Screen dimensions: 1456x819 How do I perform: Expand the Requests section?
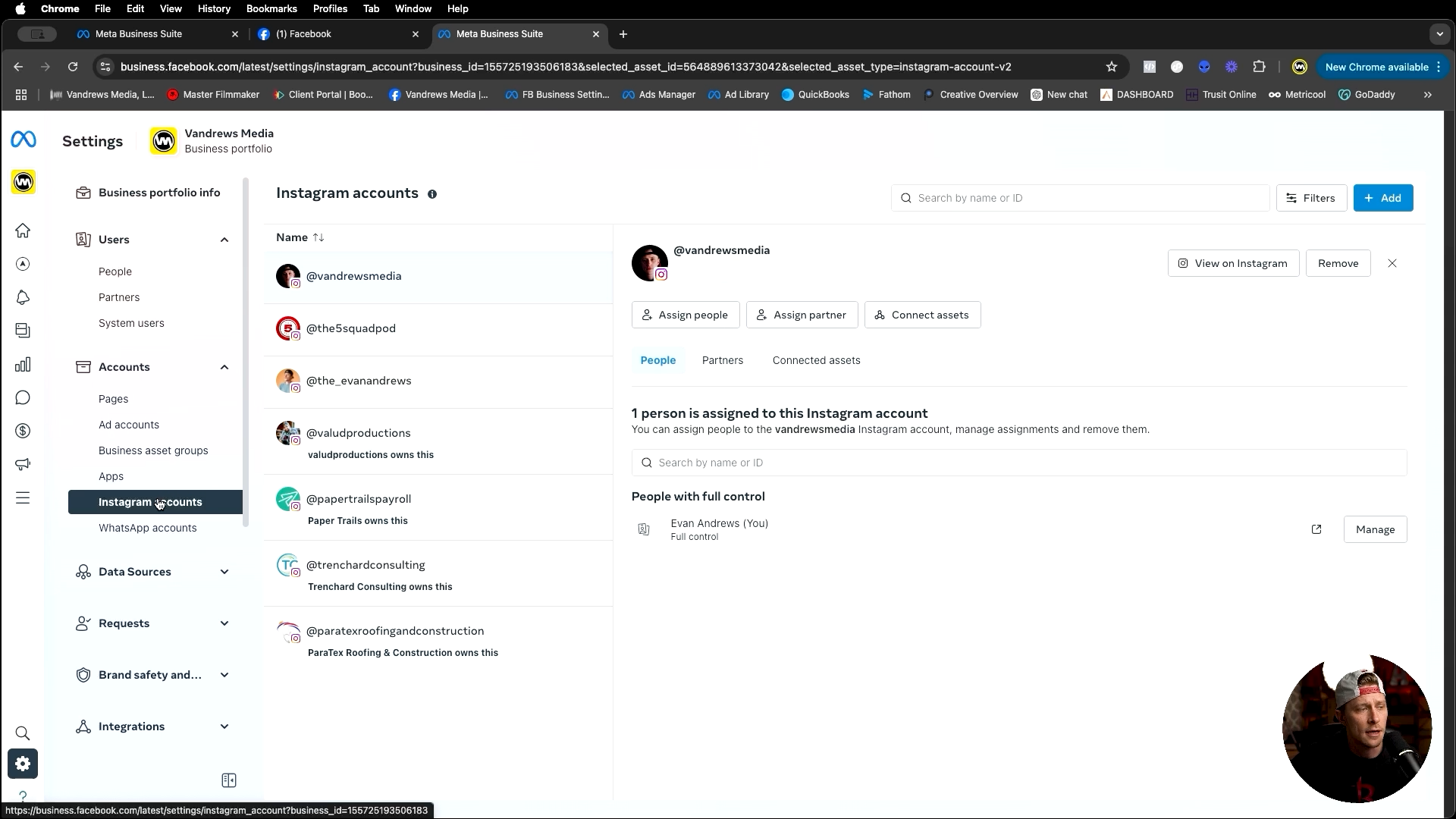pyautogui.click(x=224, y=623)
